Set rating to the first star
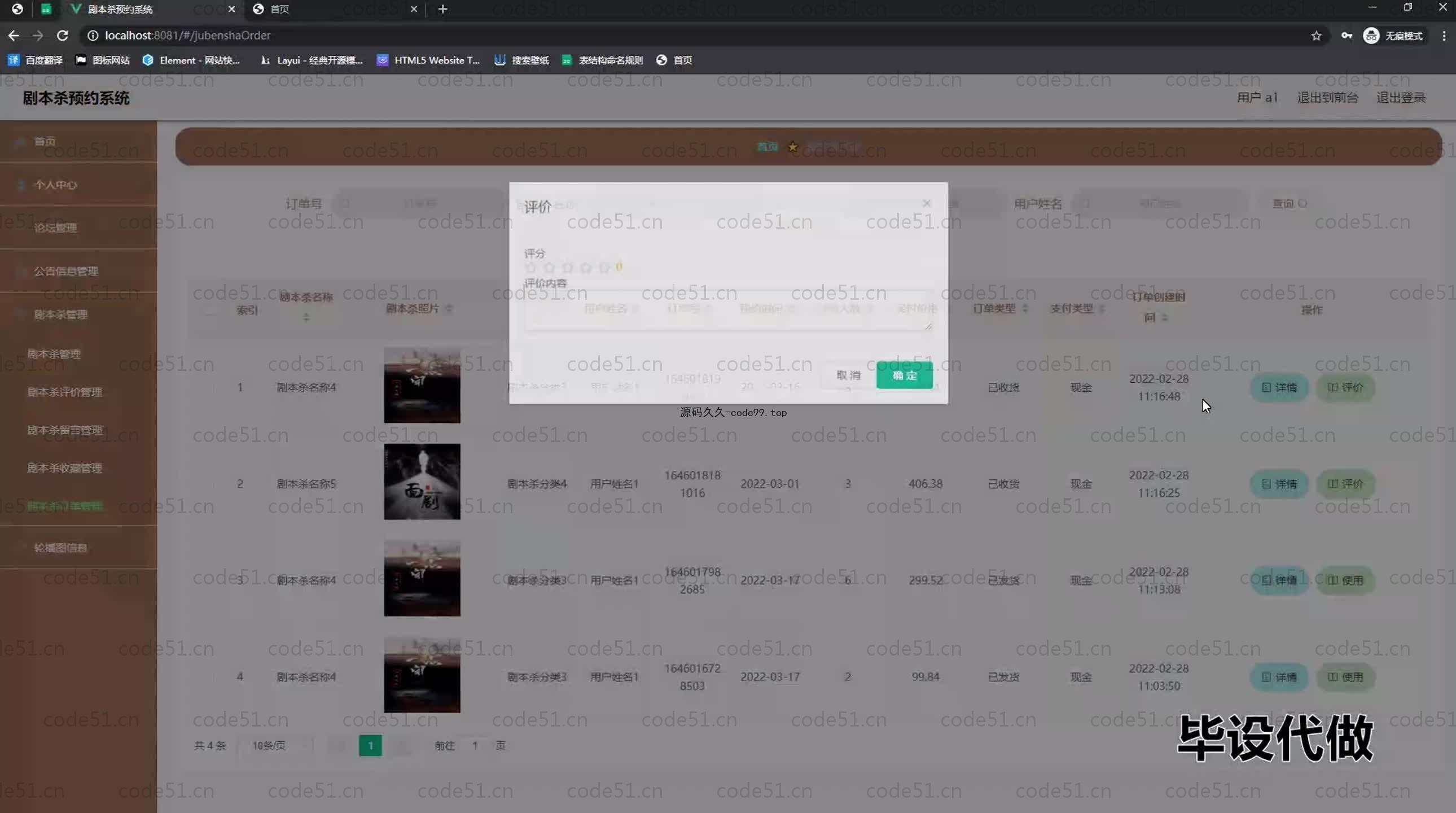The image size is (1456, 813). [530, 268]
